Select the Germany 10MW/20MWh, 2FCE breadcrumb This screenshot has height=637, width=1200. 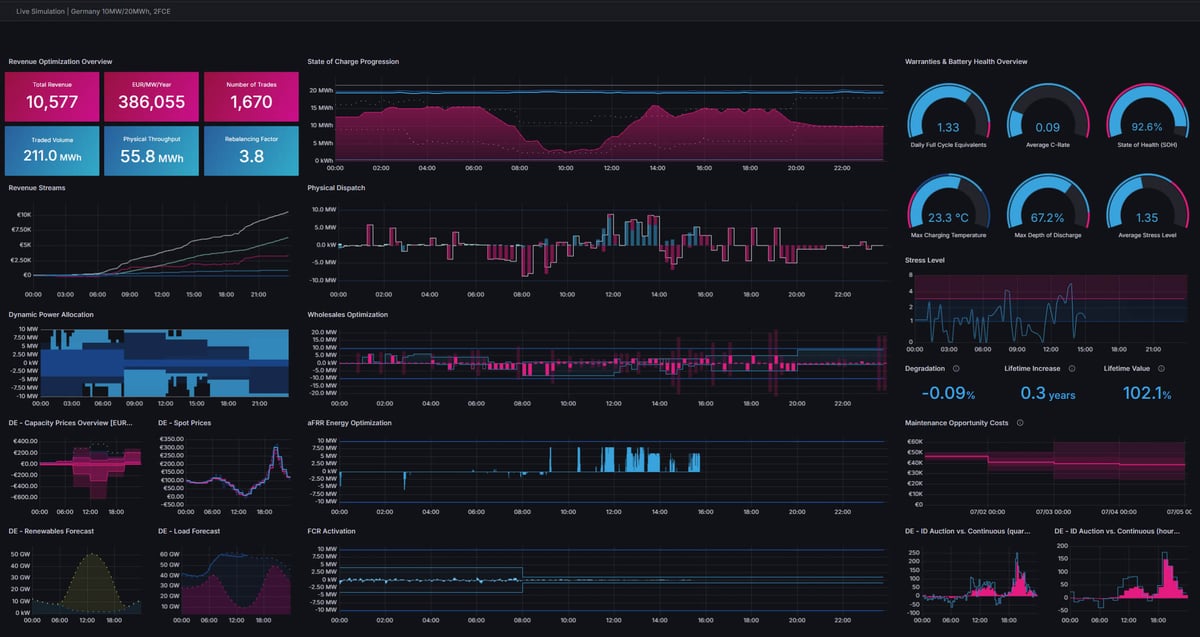click(x=123, y=12)
